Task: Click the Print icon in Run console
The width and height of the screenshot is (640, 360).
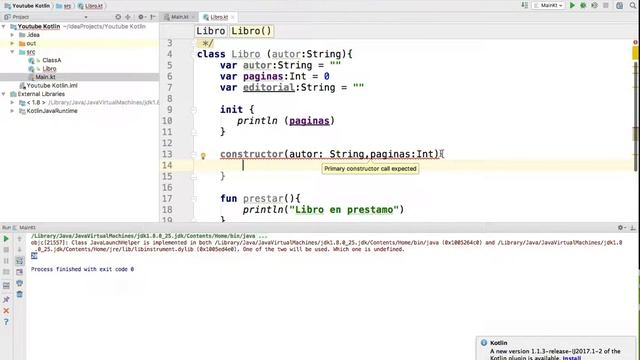Action: (x=20, y=283)
